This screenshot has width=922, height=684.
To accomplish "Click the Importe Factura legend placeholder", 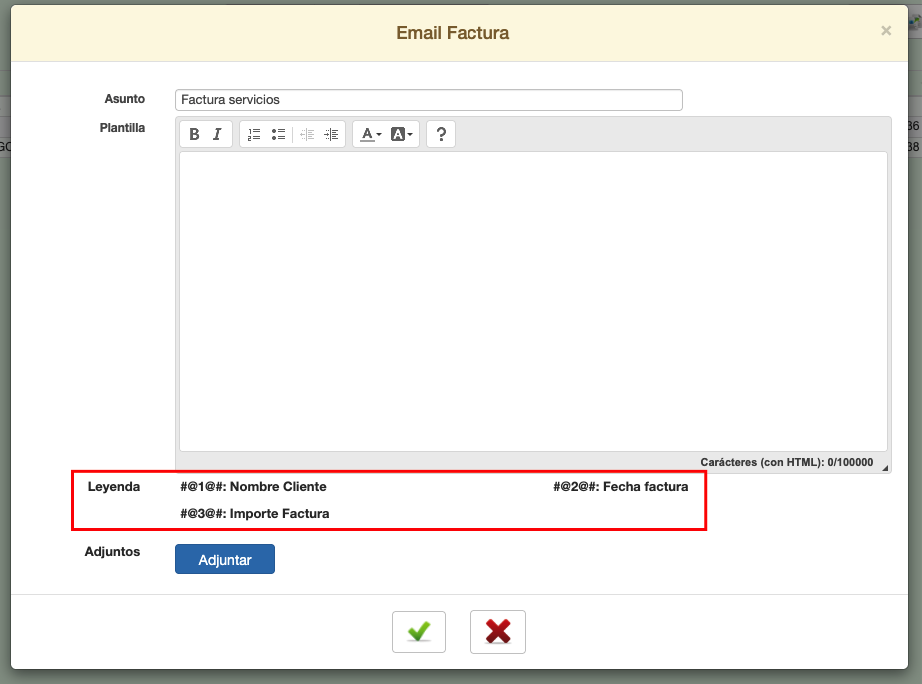I will tap(254, 514).
